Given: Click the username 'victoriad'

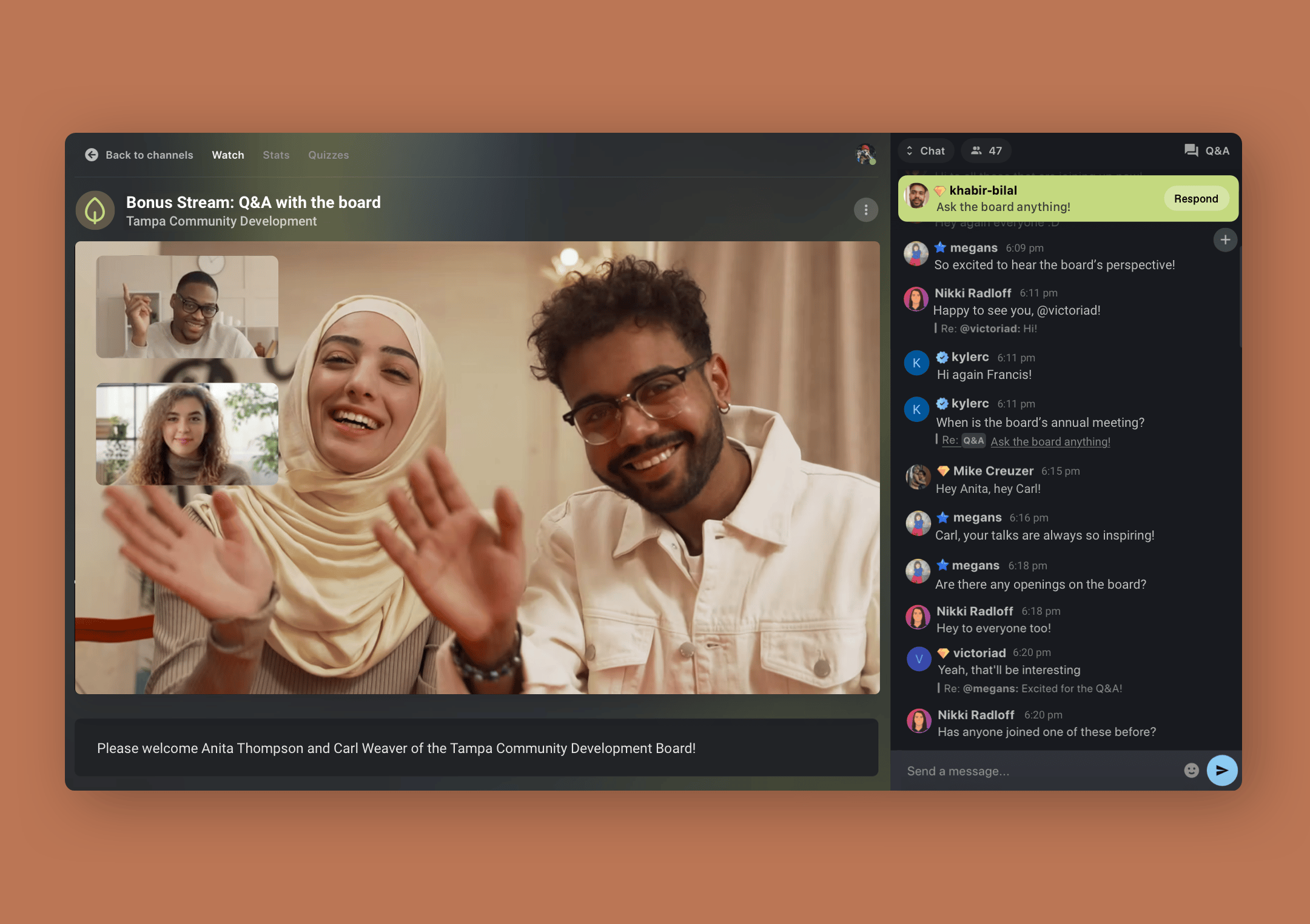Looking at the screenshot, I should [x=979, y=653].
